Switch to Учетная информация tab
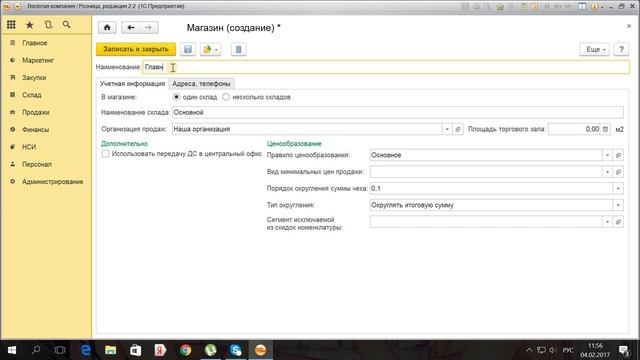This screenshot has width=640, height=360. [132, 84]
